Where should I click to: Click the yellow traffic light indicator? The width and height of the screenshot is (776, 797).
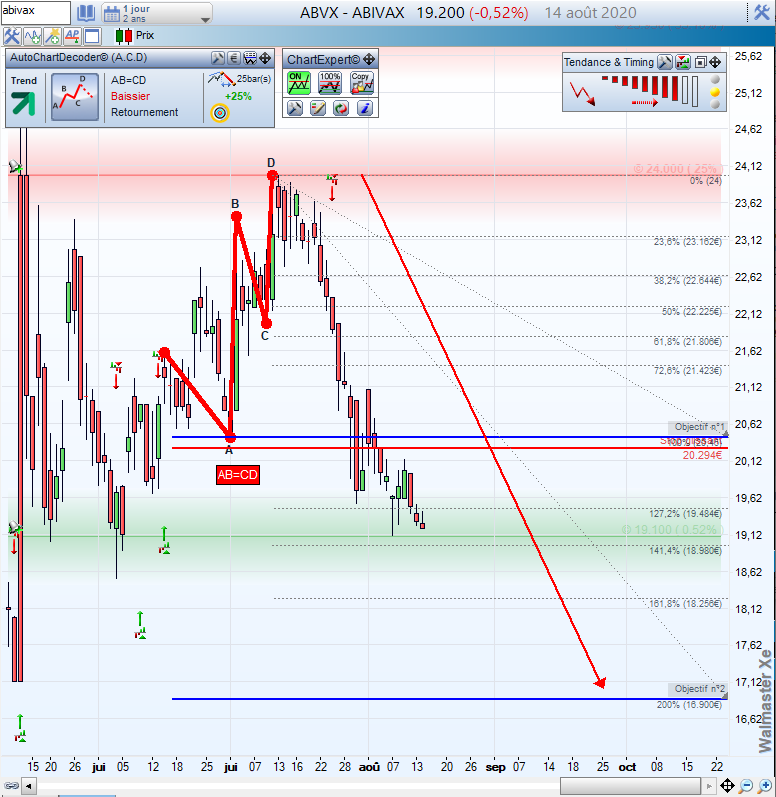pyautogui.click(x=715, y=92)
